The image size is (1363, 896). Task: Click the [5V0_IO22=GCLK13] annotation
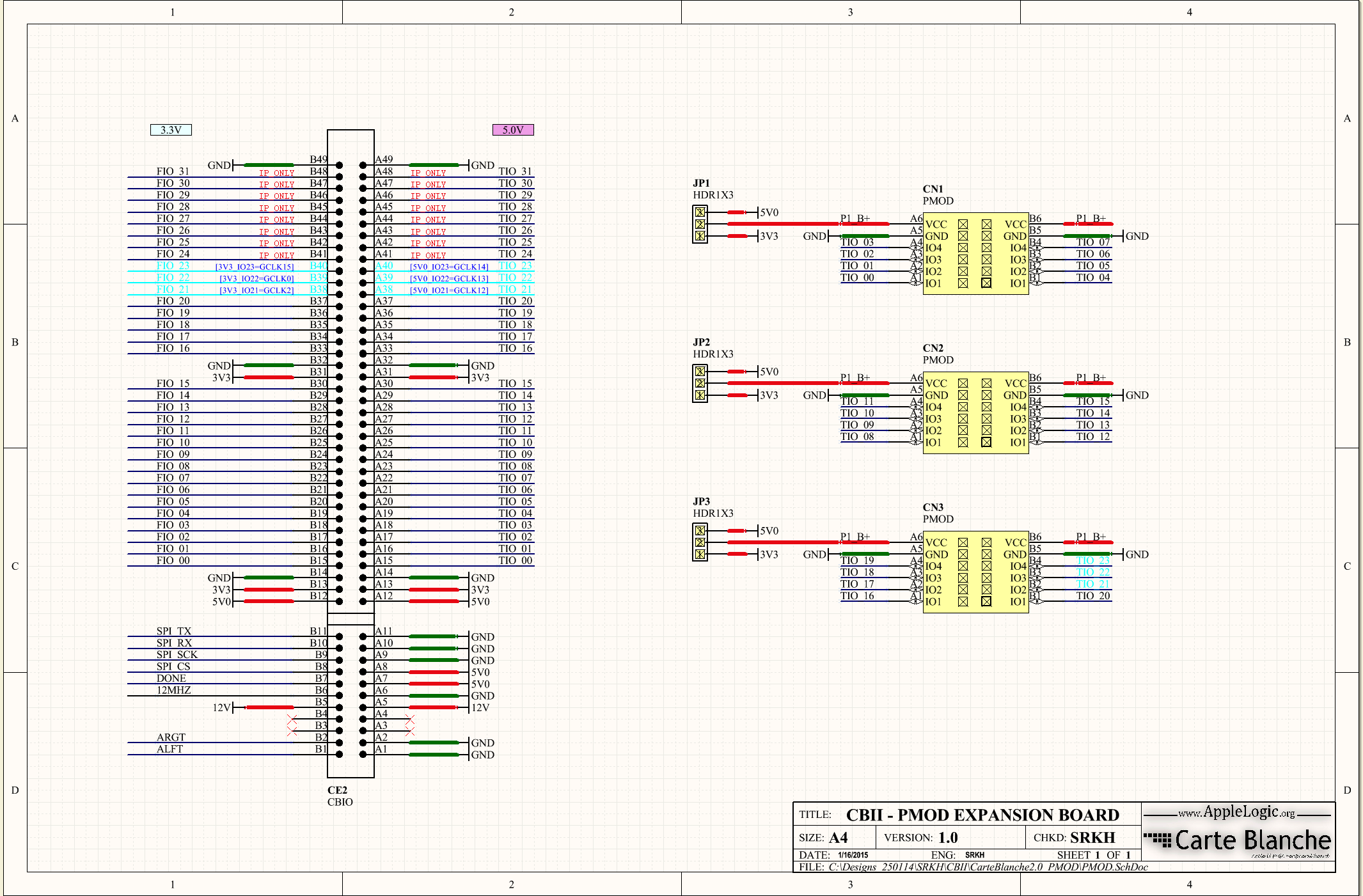pos(449,278)
